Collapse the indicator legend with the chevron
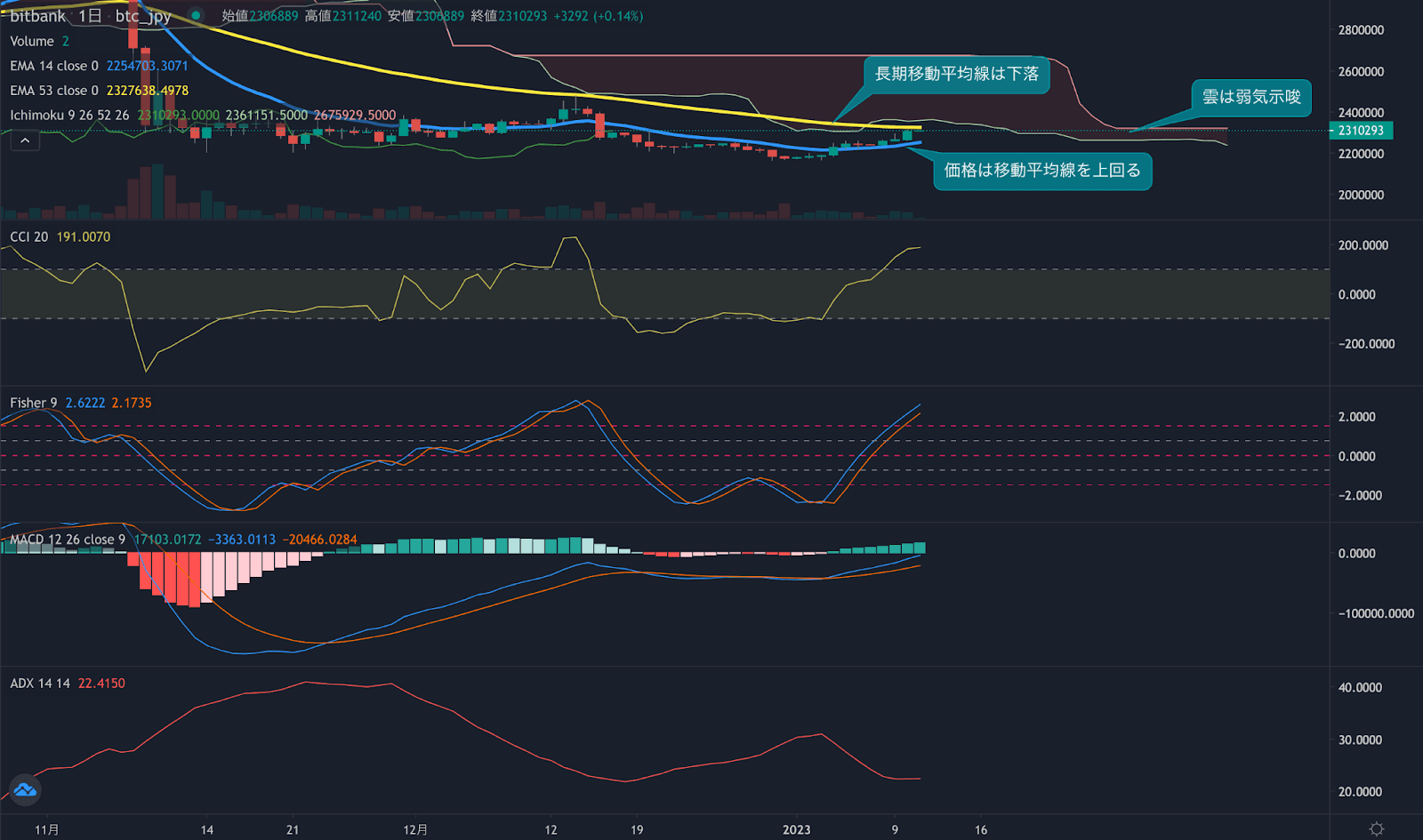Image resolution: width=1423 pixels, height=840 pixels. pos(25,140)
